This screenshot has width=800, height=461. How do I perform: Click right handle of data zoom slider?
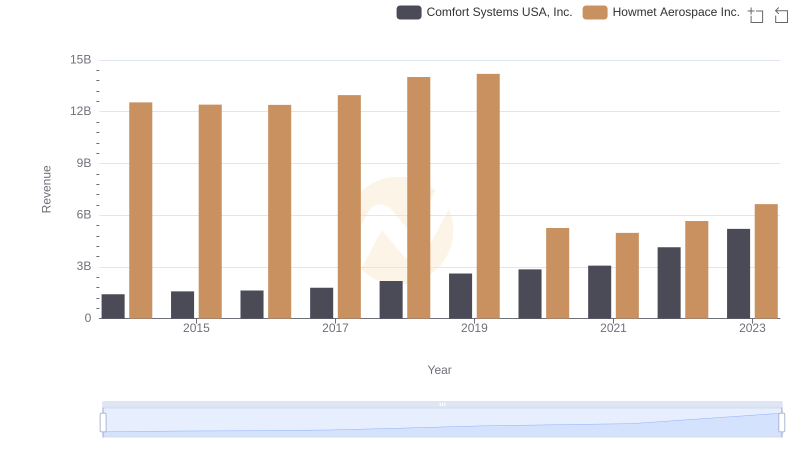pyautogui.click(x=782, y=423)
